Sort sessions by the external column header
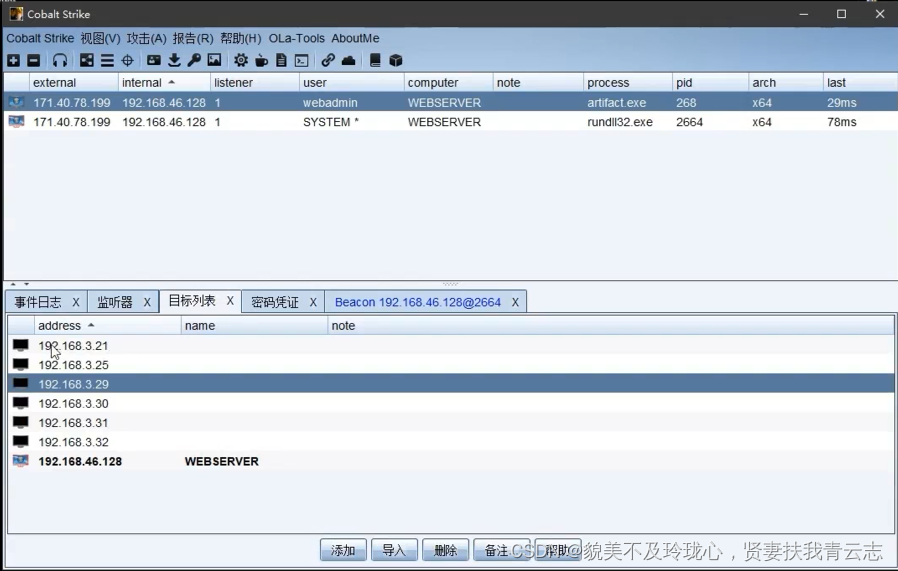 click(x=74, y=82)
